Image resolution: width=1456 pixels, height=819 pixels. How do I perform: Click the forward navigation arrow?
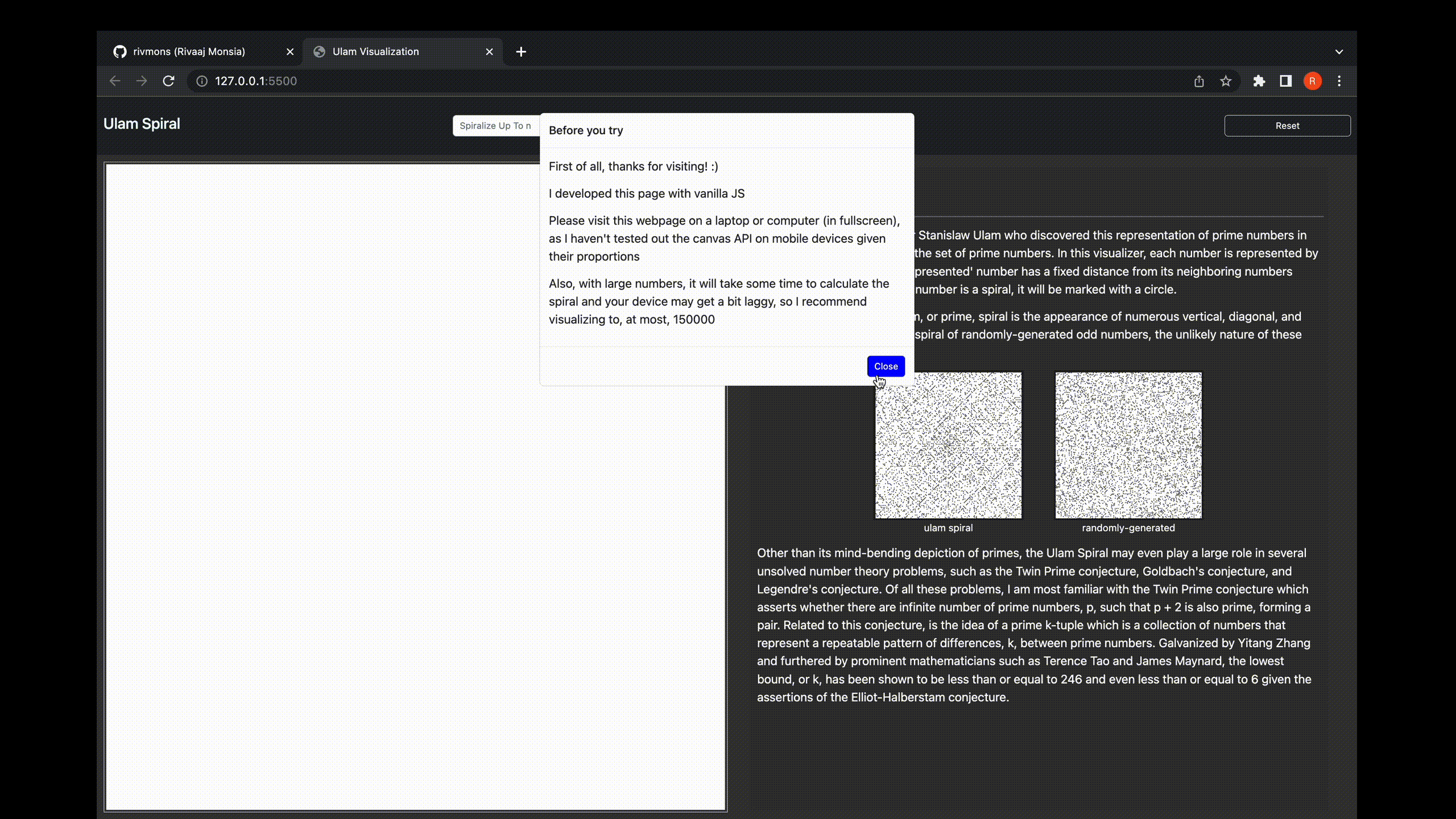point(142,81)
